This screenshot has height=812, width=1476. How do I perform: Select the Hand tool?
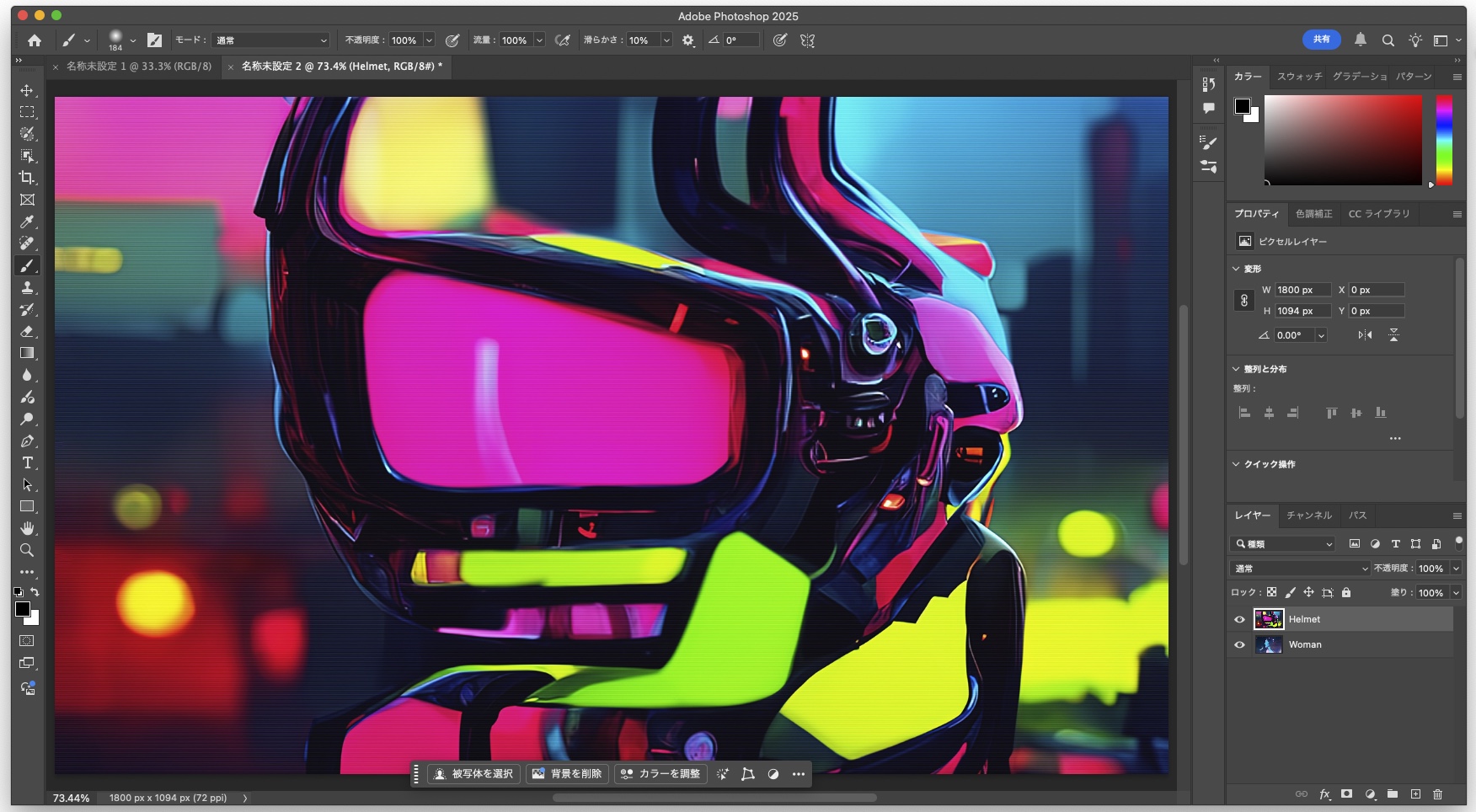coord(27,528)
